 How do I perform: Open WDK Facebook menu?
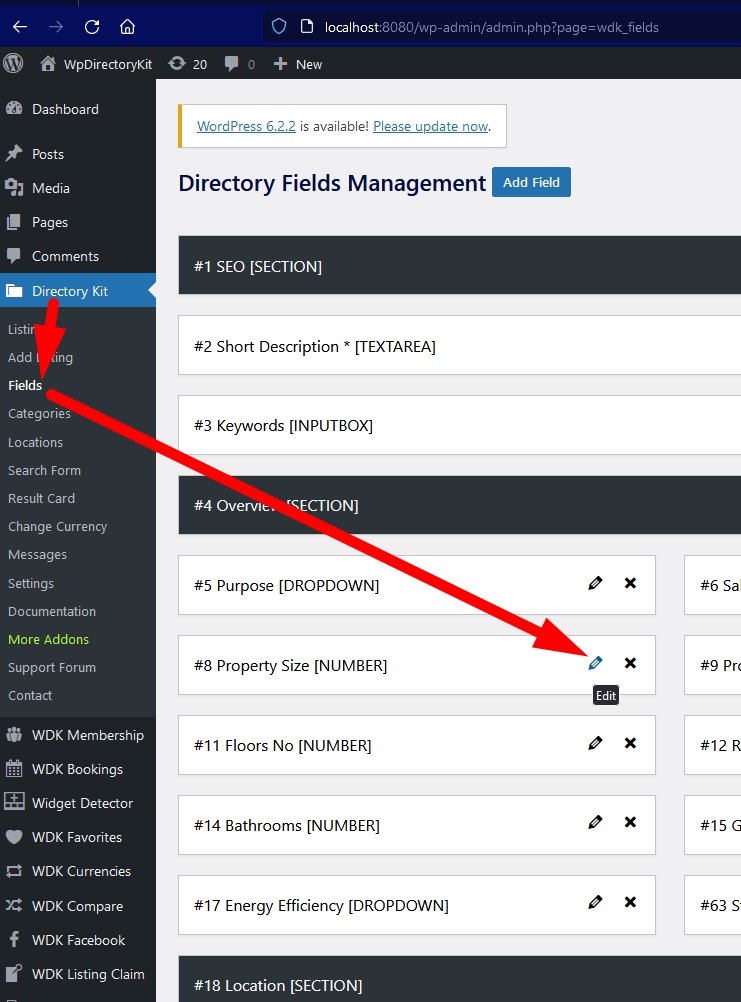point(79,940)
